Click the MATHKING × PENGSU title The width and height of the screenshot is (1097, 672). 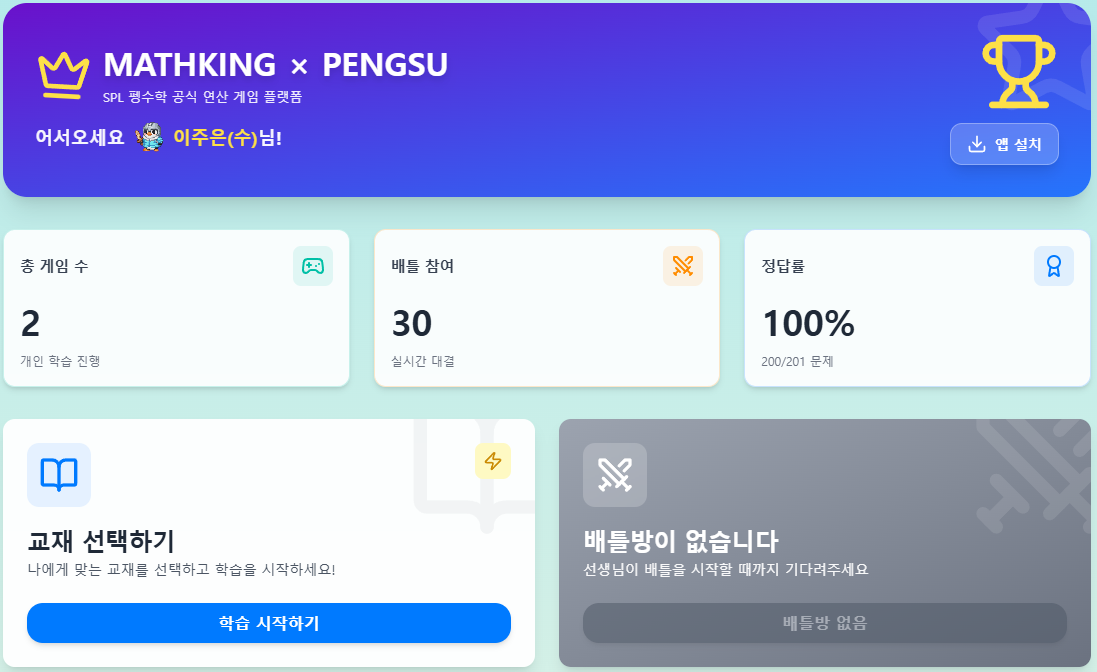[x=275, y=65]
